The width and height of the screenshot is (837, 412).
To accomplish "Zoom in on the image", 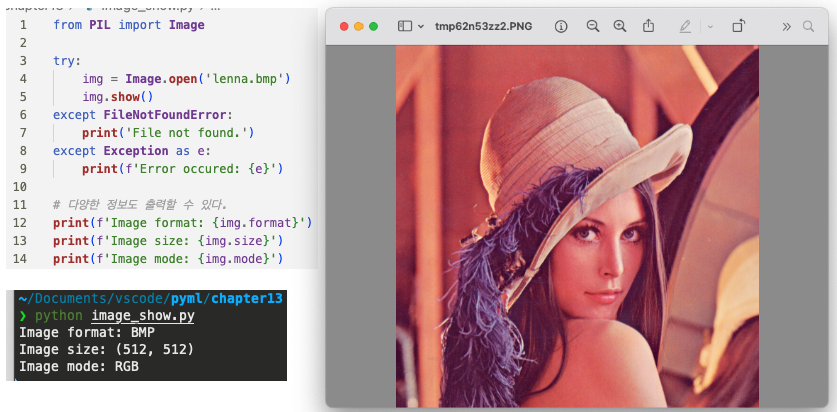I will (x=620, y=26).
